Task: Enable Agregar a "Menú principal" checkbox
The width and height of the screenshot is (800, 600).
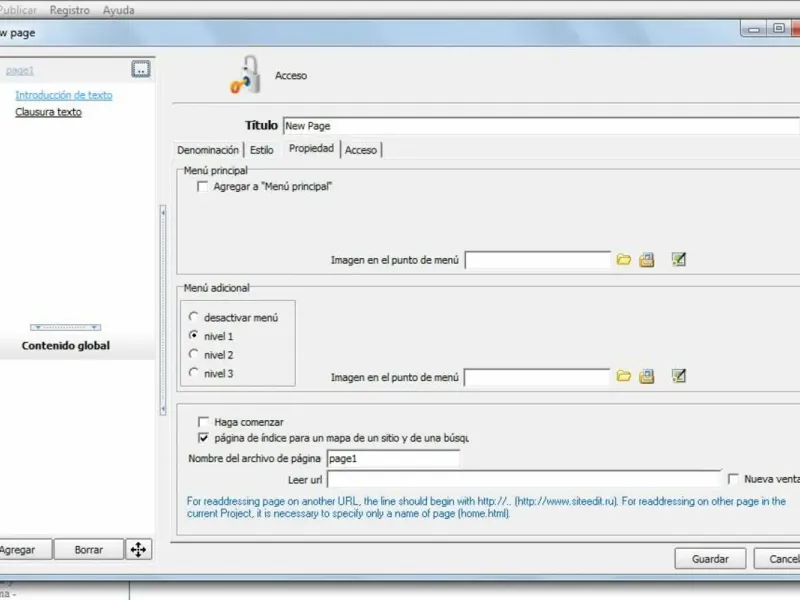Action: tap(203, 187)
